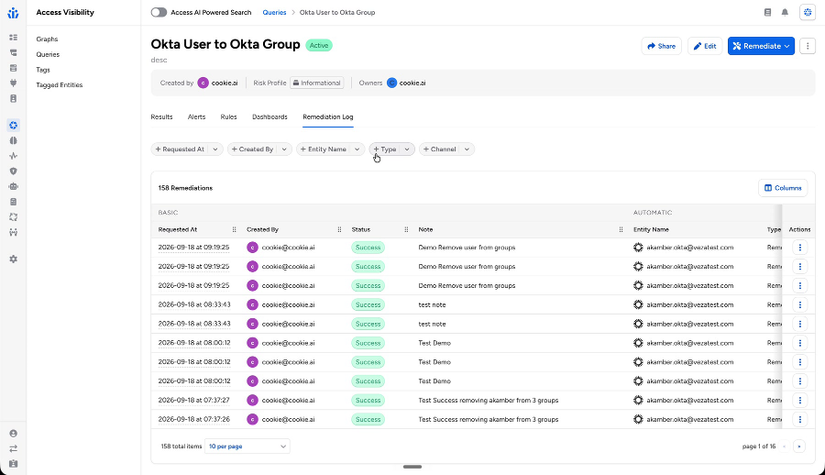Screen dimensions: 825x475
Task: Open row actions for first Demo Remove user row
Action: pyautogui.click(x=800, y=247)
